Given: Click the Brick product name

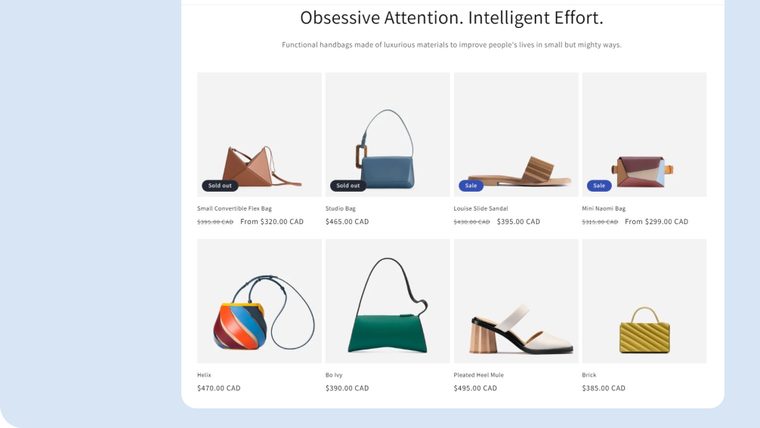Looking at the screenshot, I should click(589, 375).
